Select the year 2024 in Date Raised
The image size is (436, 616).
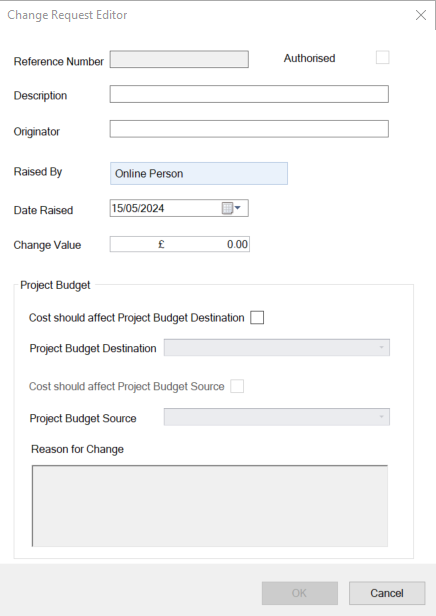151,208
